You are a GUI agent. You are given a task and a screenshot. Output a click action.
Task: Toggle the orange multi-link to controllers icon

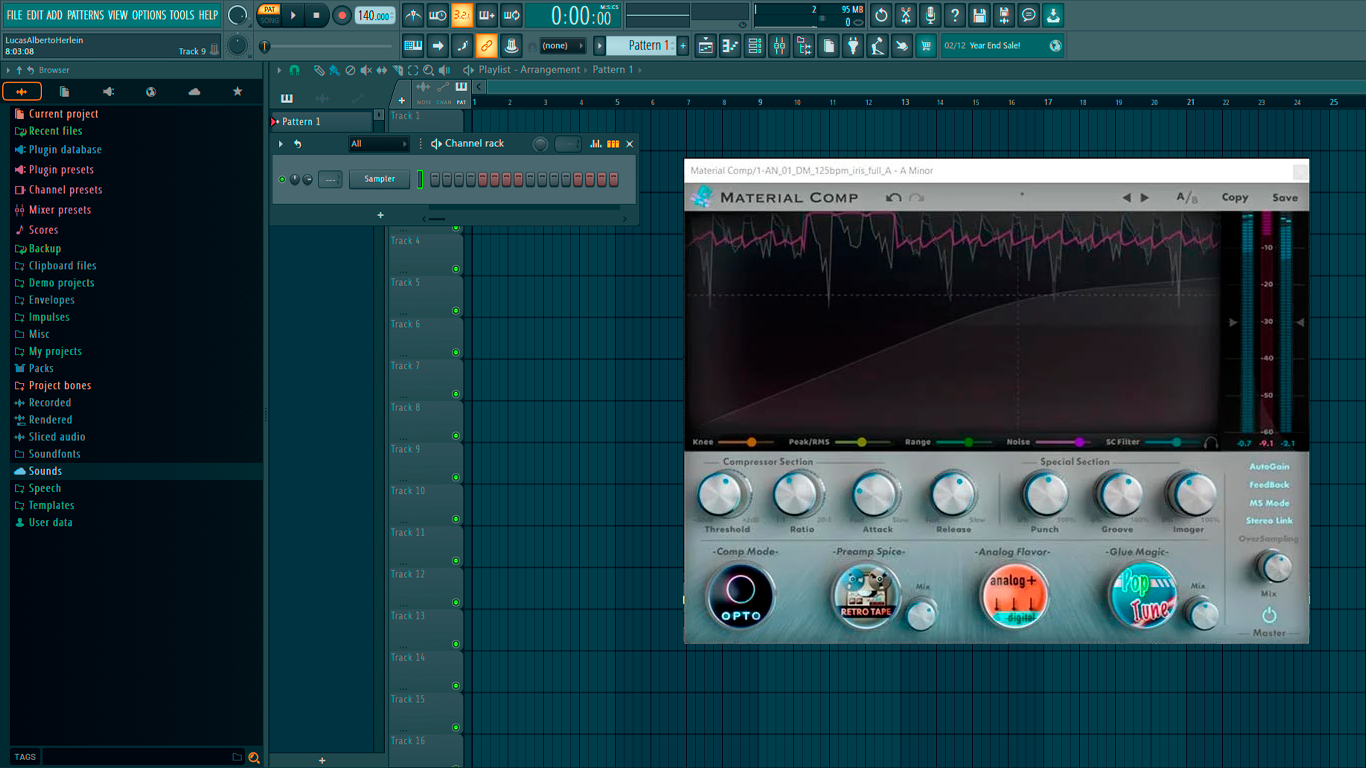(486, 45)
